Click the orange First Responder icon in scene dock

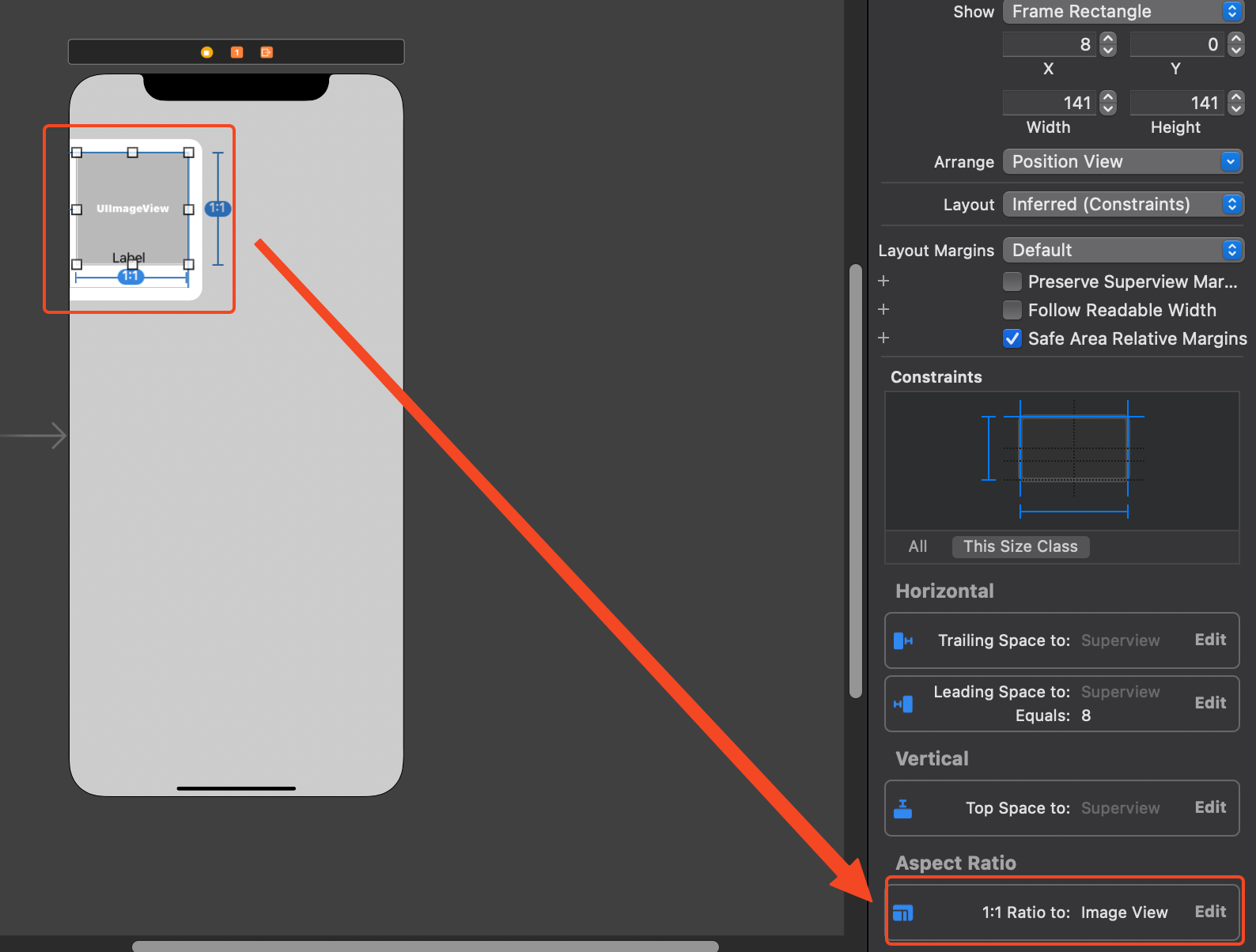point(236,52)
